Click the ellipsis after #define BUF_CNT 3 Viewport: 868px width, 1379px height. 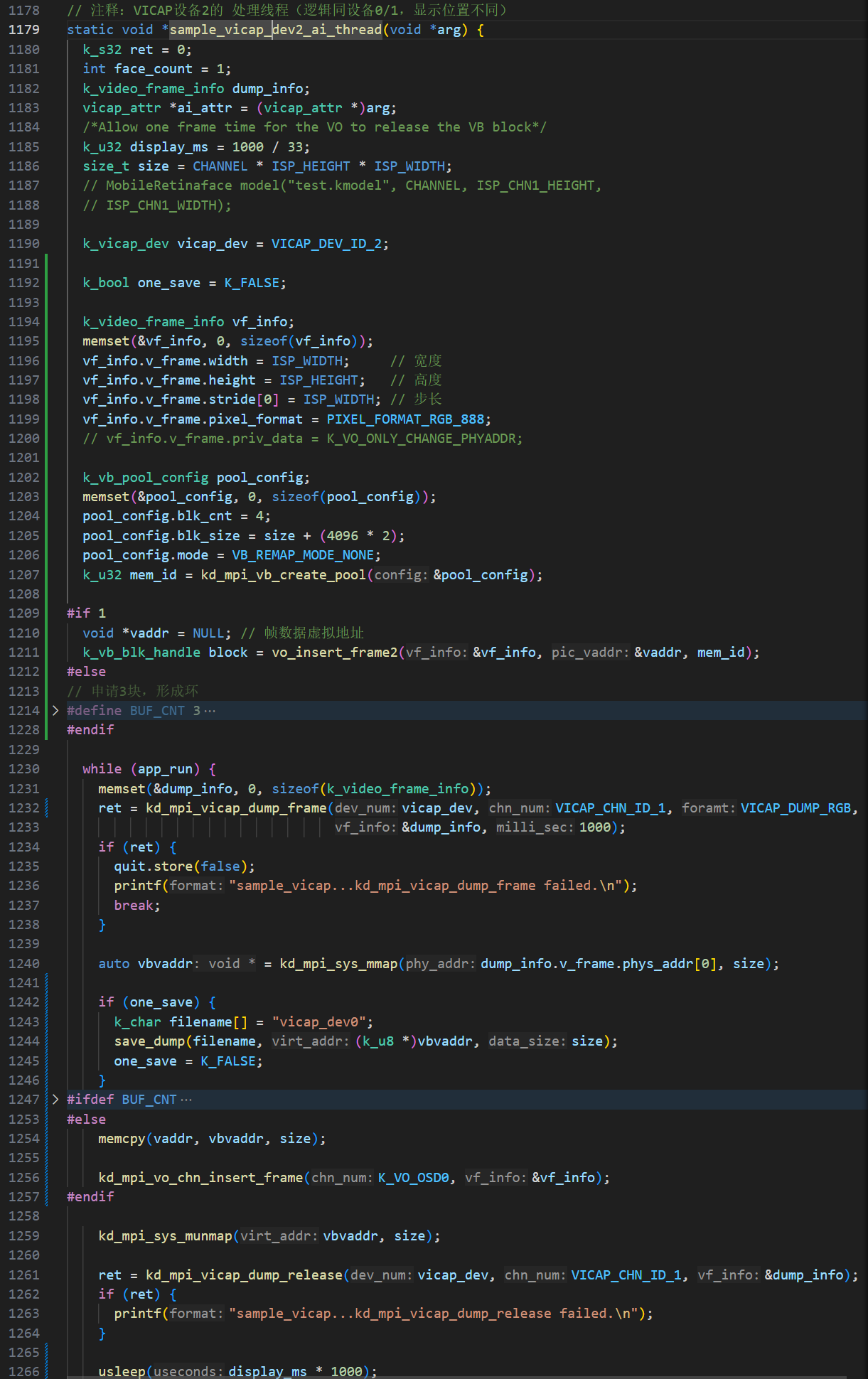pyautogui.click(x=210, y=711)
